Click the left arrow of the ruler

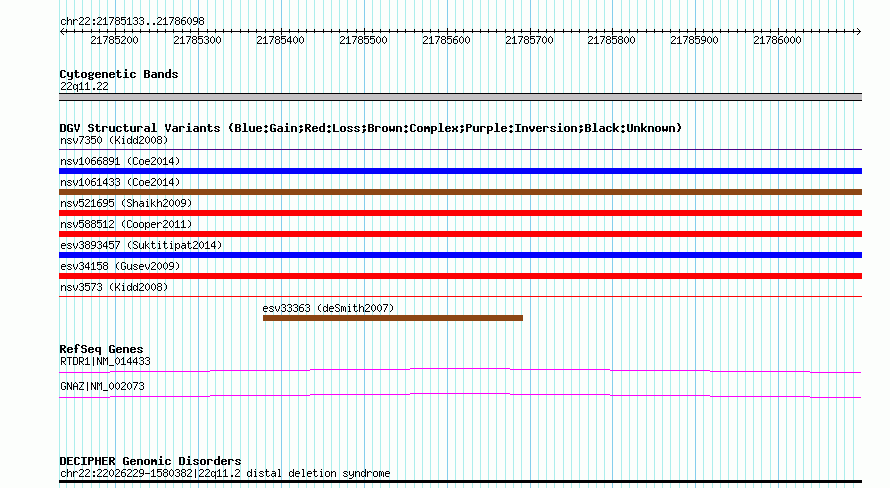coord(62,32)
